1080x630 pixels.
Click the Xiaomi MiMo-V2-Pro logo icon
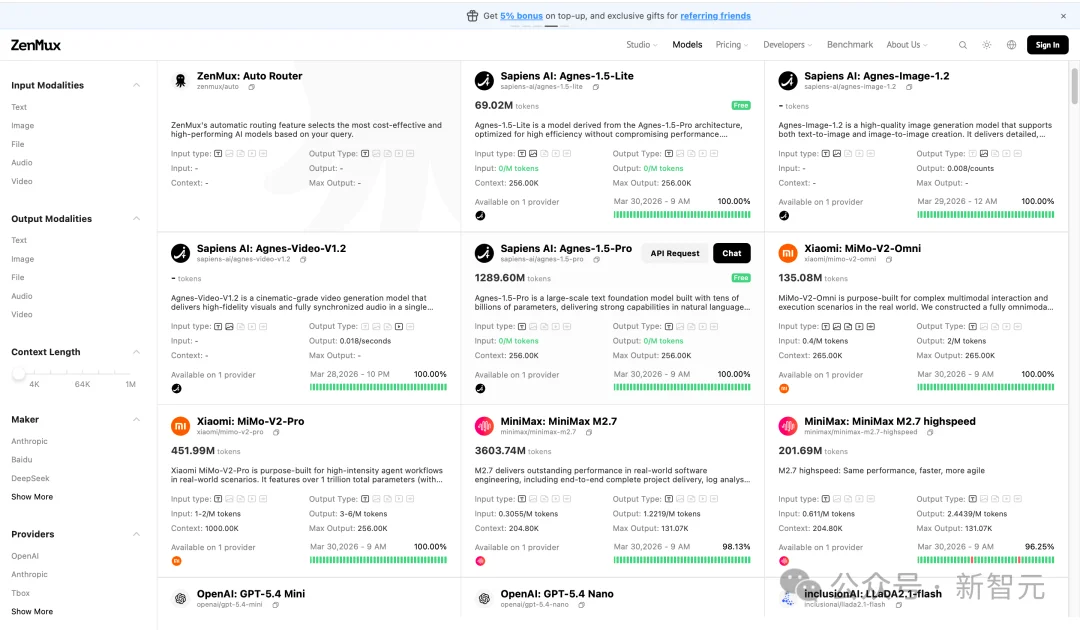tap(180, 426)
